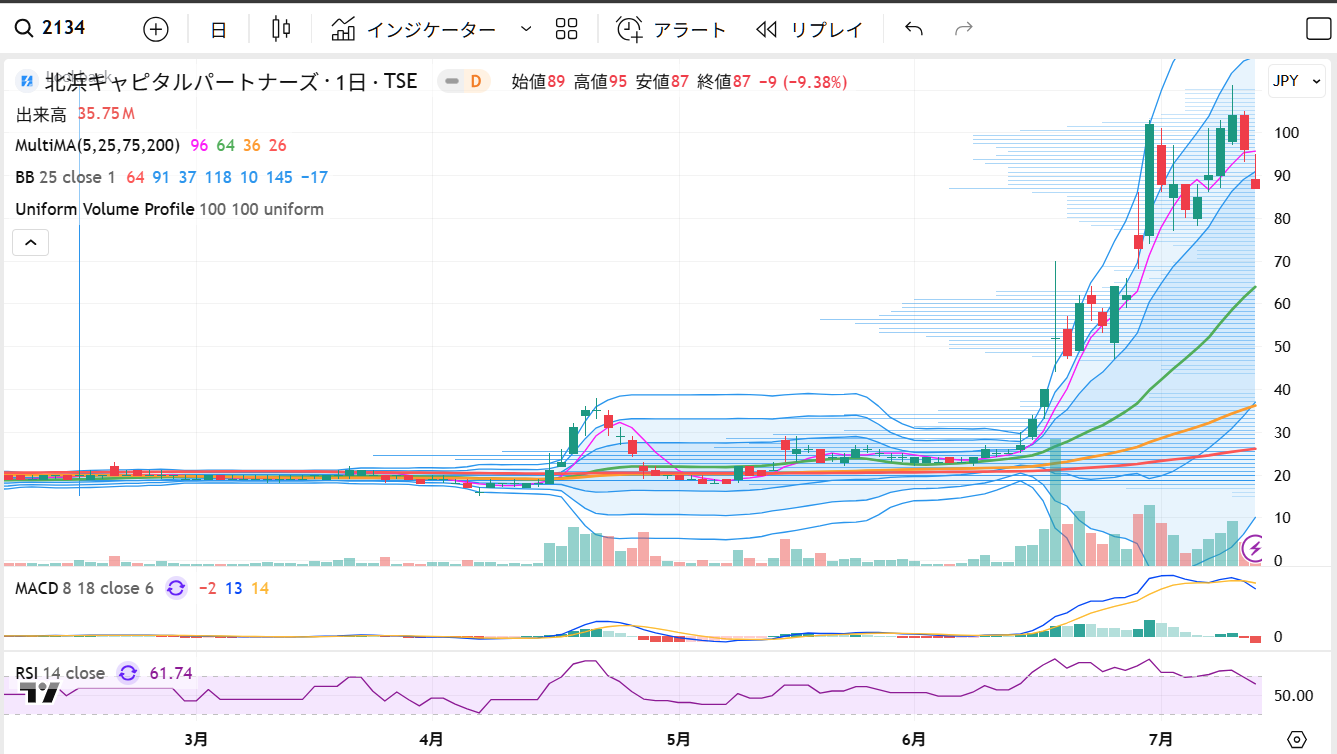The height and width of the screenshot is (754, 1337).
Task: Click the 北浜キャピタルパートナーズ symbol title
Action: tap(231, 81)
